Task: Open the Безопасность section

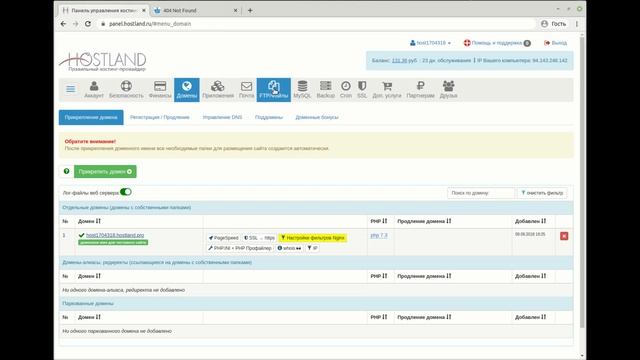Action: [126, 90]
